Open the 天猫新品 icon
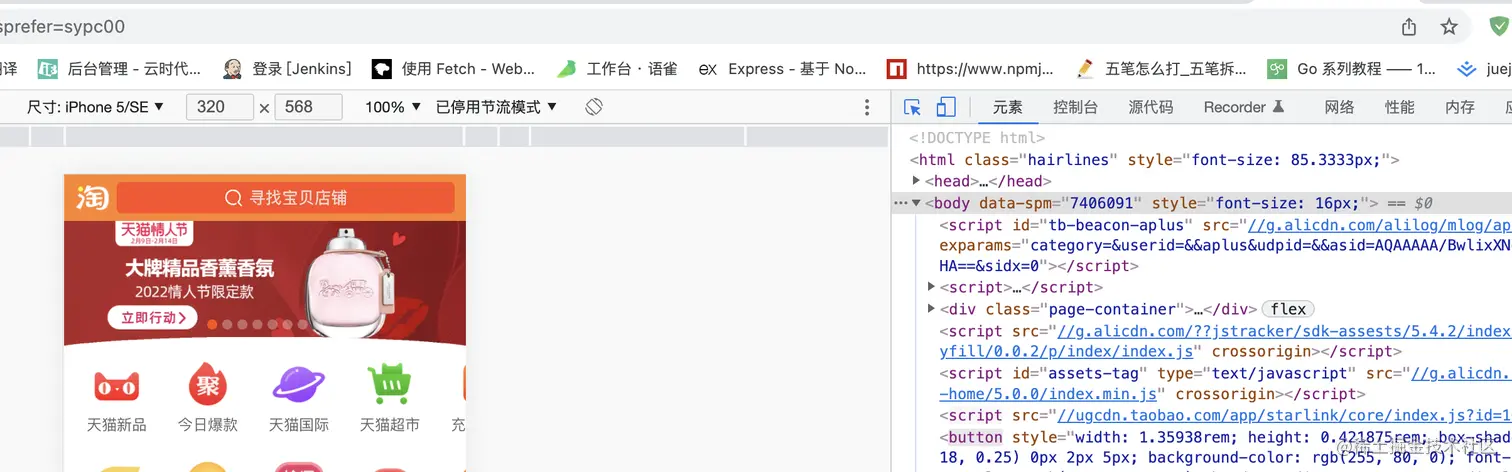Viewport: 1512px width, 472px height. click(116, 398)
